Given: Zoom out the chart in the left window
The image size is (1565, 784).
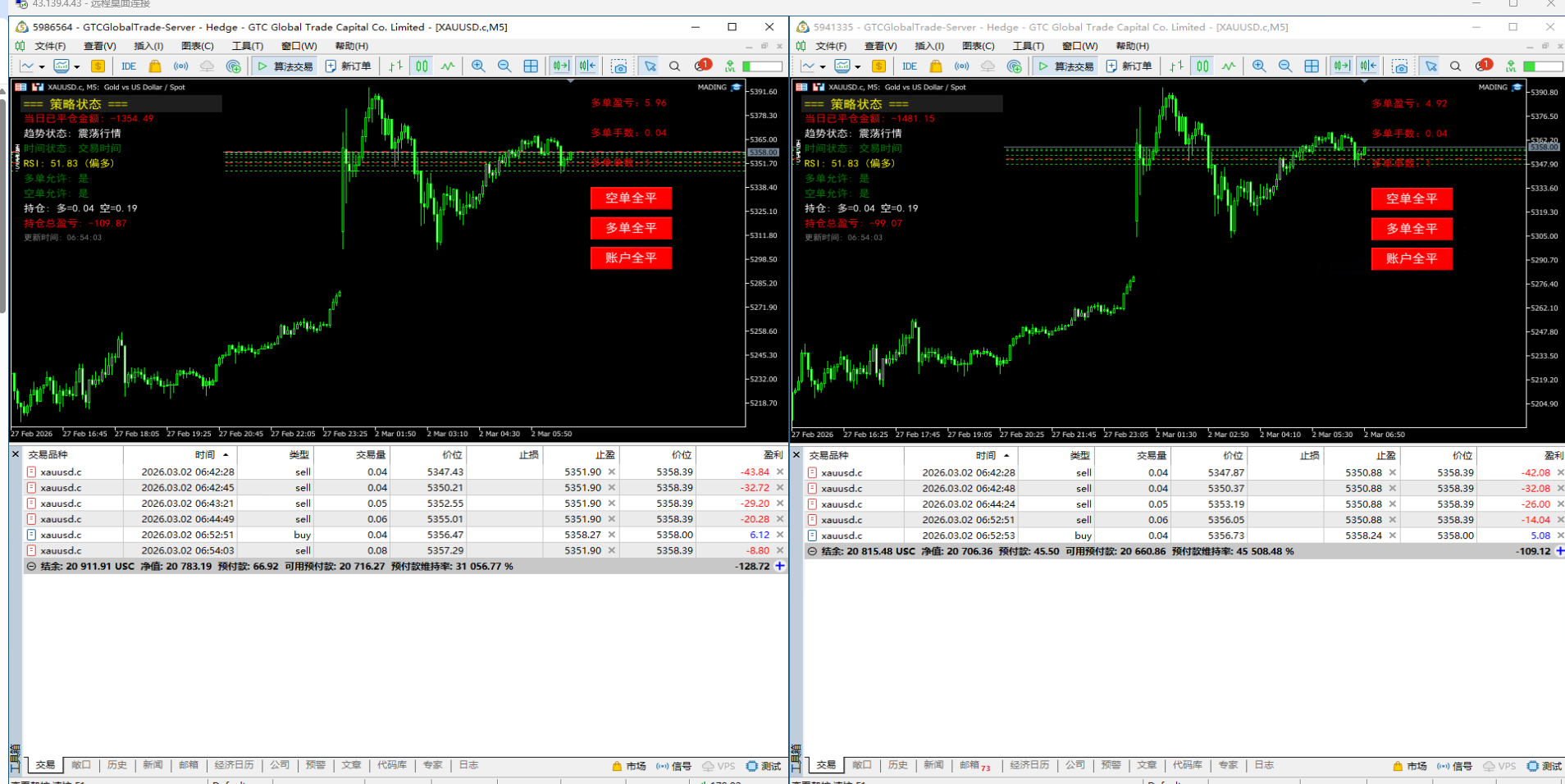Looking at the screenshot, I should (x=504, y=66).
